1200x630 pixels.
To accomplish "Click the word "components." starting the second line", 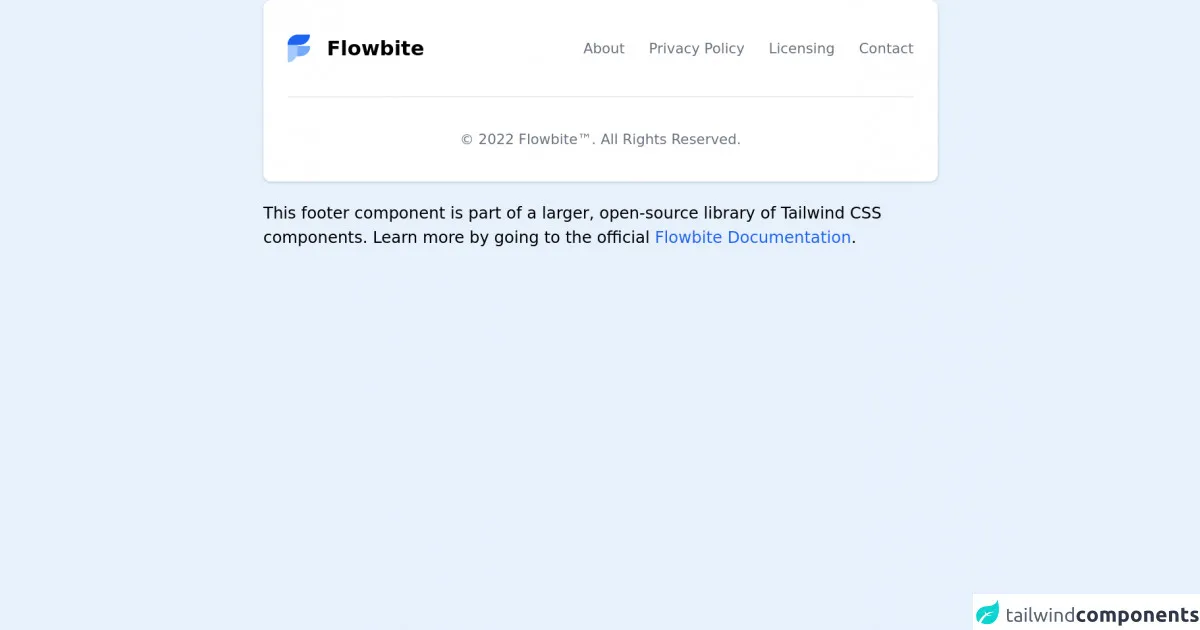I will (x=315, y=237).
